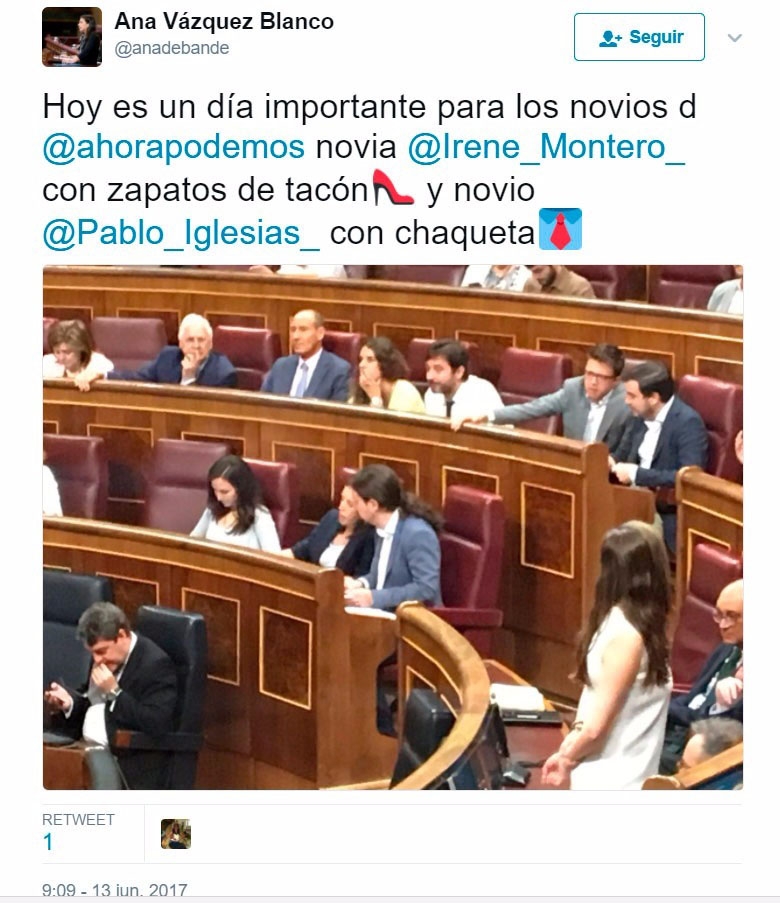Visit the @Pablo_Iglesias_ mention link
The height and width of the screenshot is (903, 780).
(181, 233)
